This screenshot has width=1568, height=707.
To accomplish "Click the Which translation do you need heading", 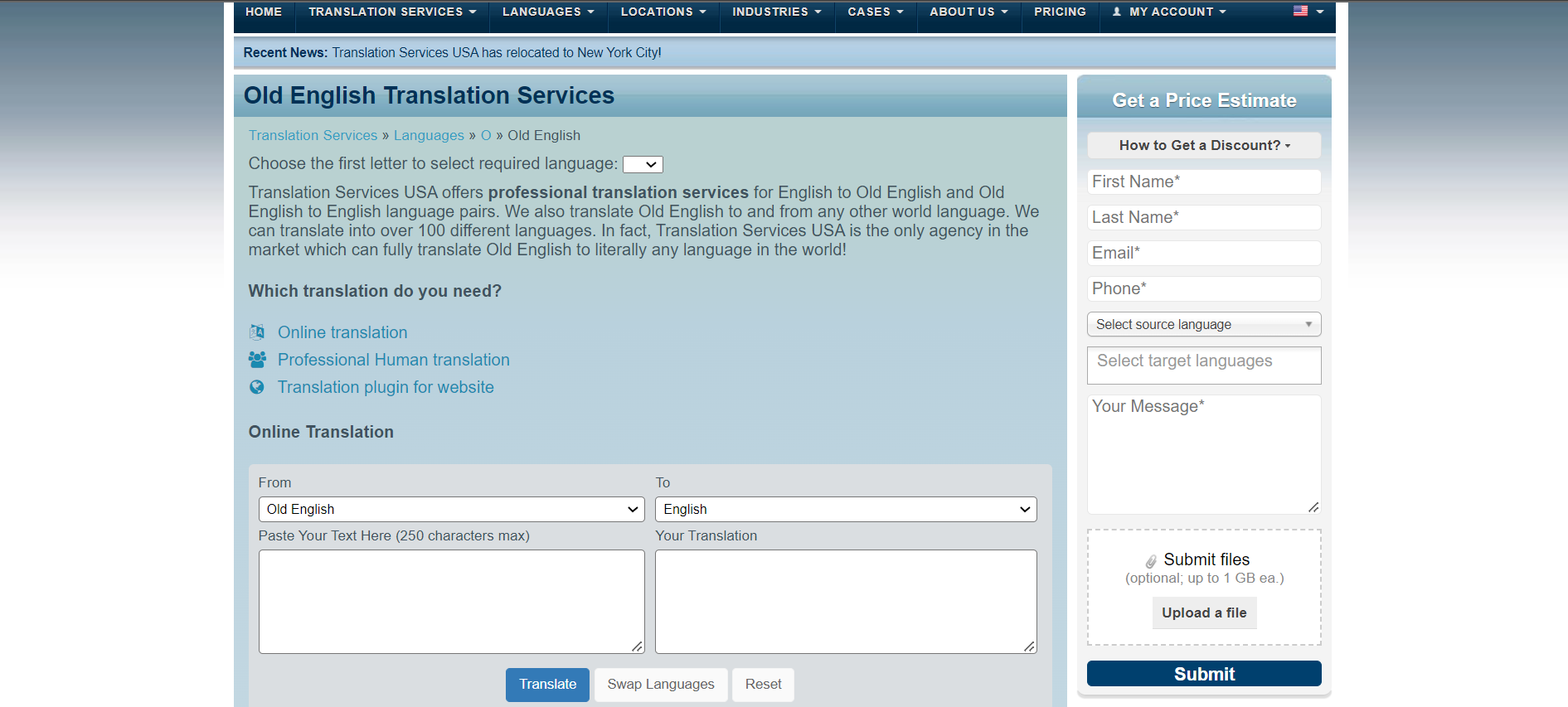I will pyautogui.click(x=375, y=291).
